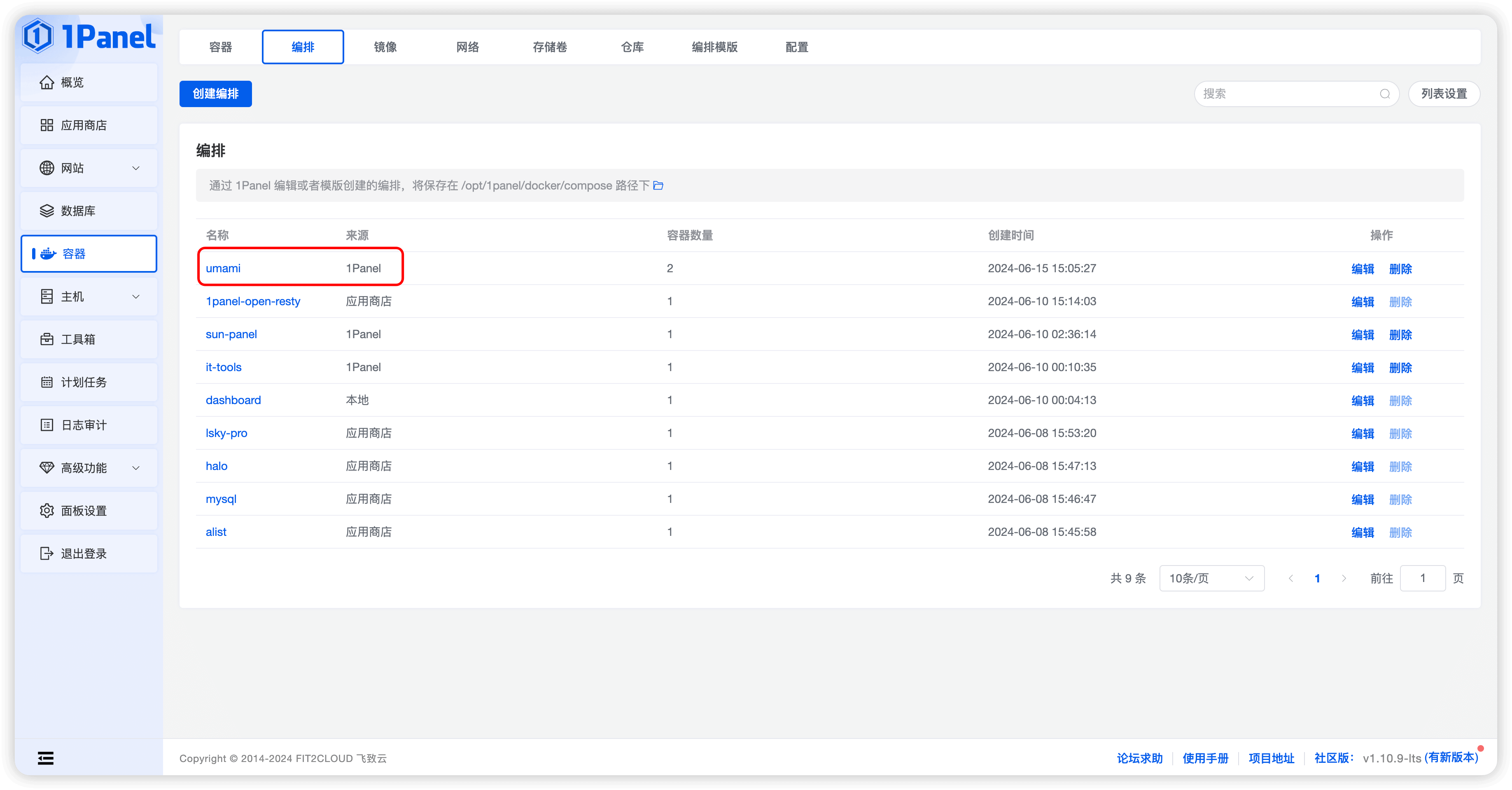
Task: Go to previous page arrow
Action: pyautogui.click(x=1291, y=578)
